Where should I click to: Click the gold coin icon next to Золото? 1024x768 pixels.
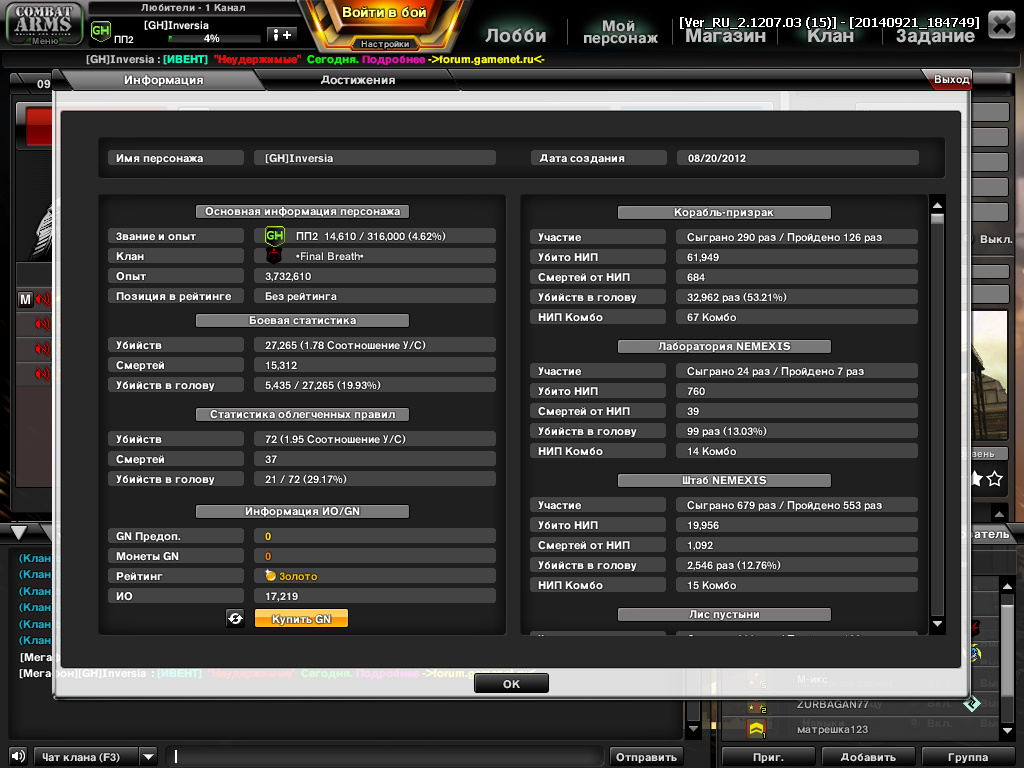point(270,575)
